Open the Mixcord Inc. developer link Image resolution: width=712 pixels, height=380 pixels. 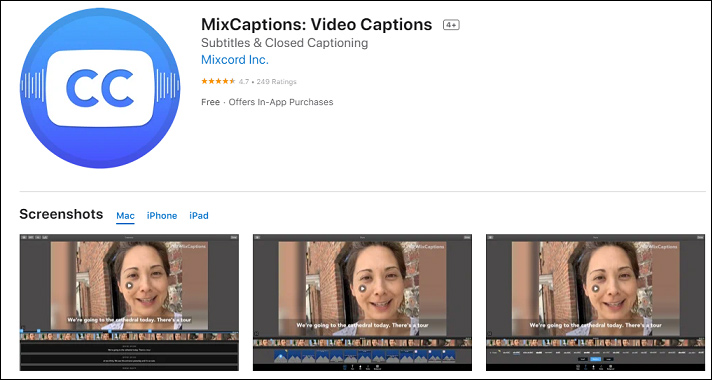click(235, 59)
